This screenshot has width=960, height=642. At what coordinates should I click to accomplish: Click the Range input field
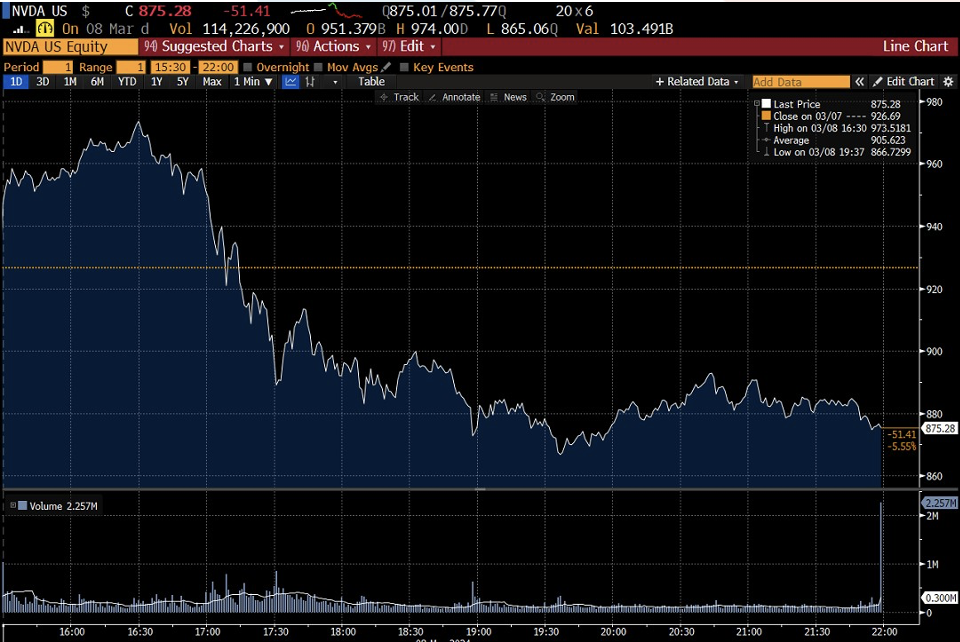click(131, 67)
